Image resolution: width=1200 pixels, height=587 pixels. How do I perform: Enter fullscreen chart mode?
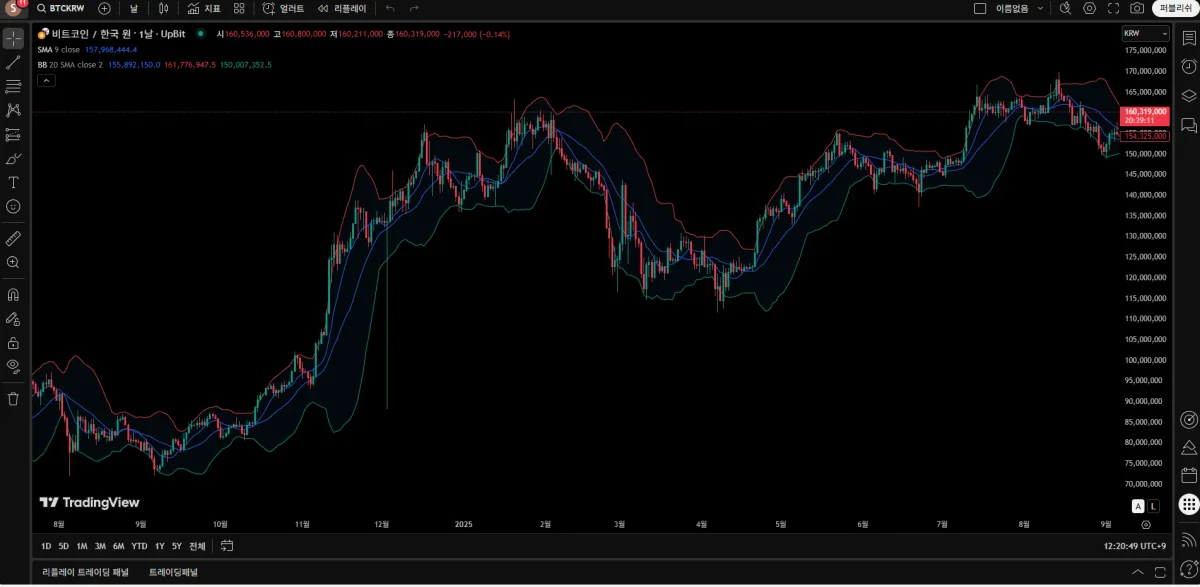click(1113, 8)
